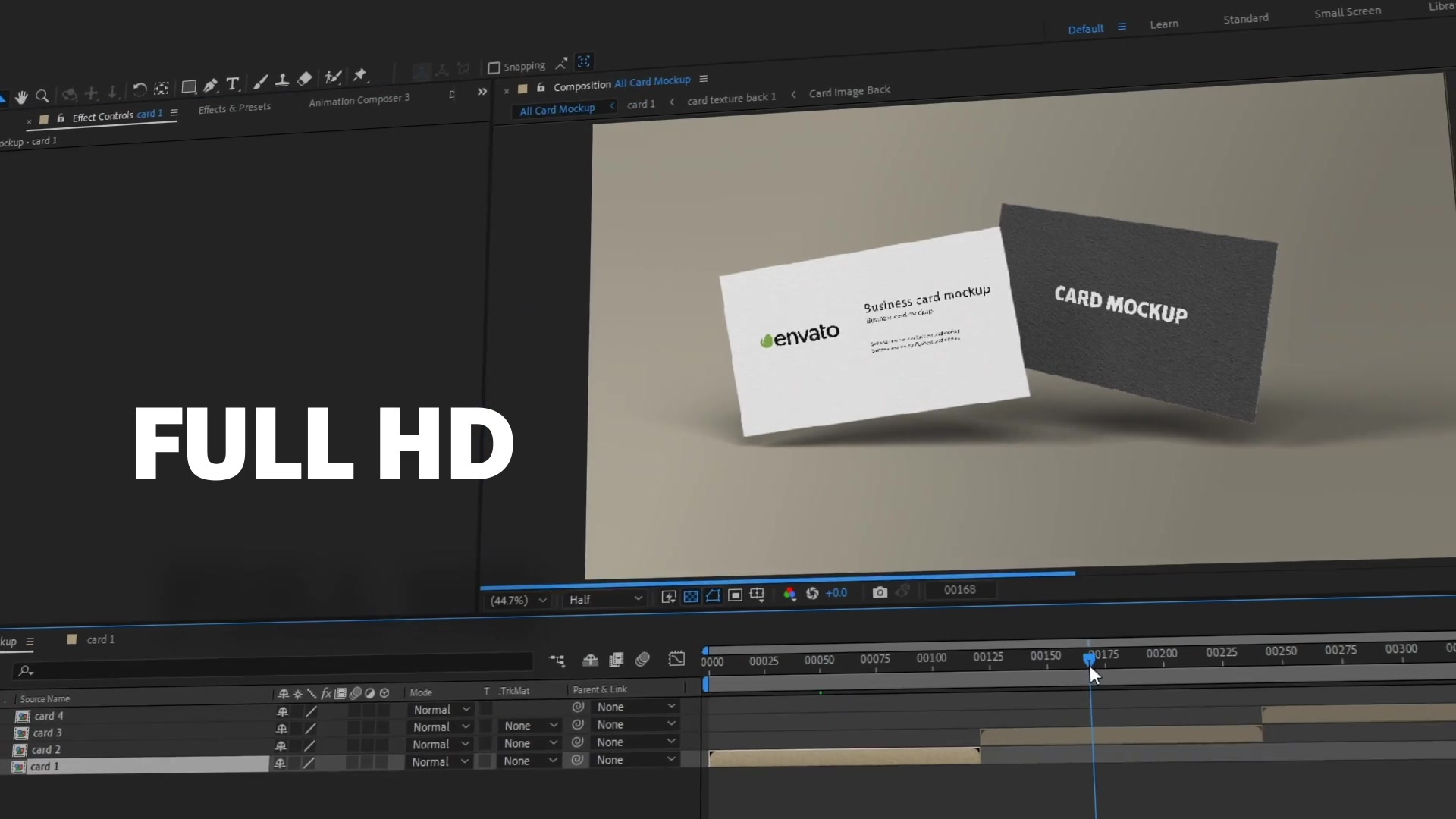
Task: Click the Camera icon in viewer
Action: [878, 592]
